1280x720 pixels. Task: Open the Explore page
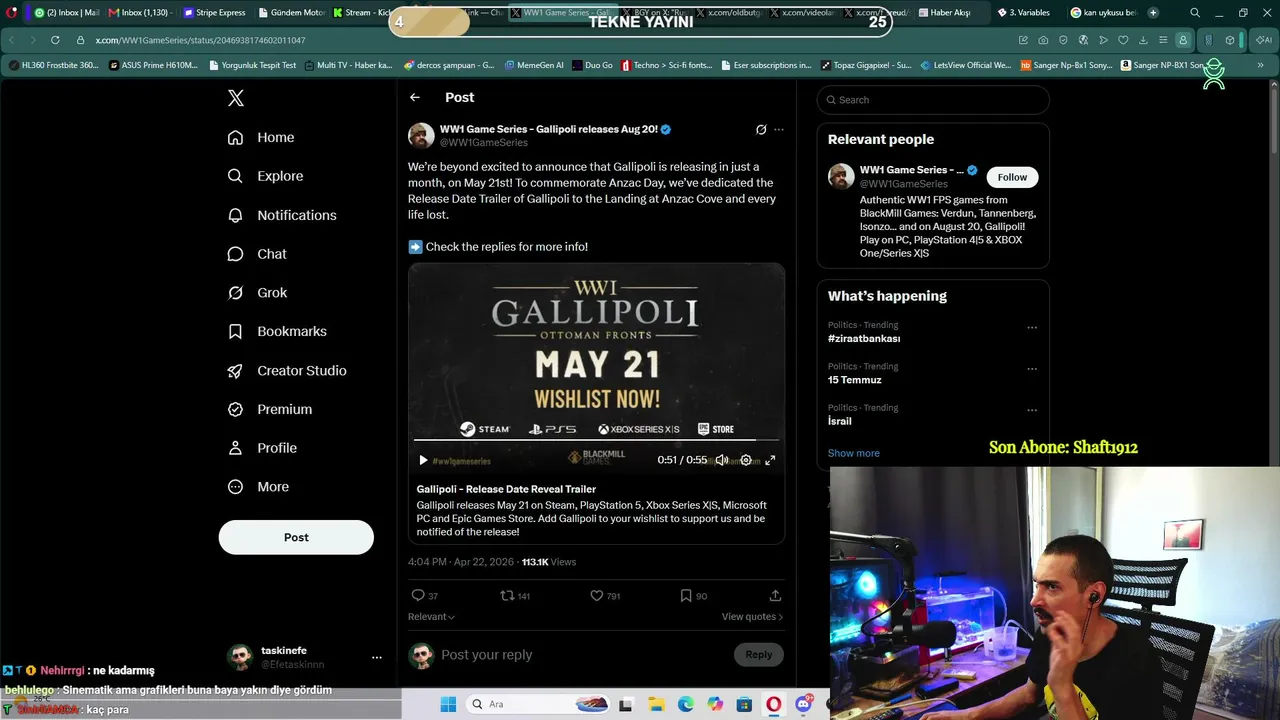tap(265, 176)
